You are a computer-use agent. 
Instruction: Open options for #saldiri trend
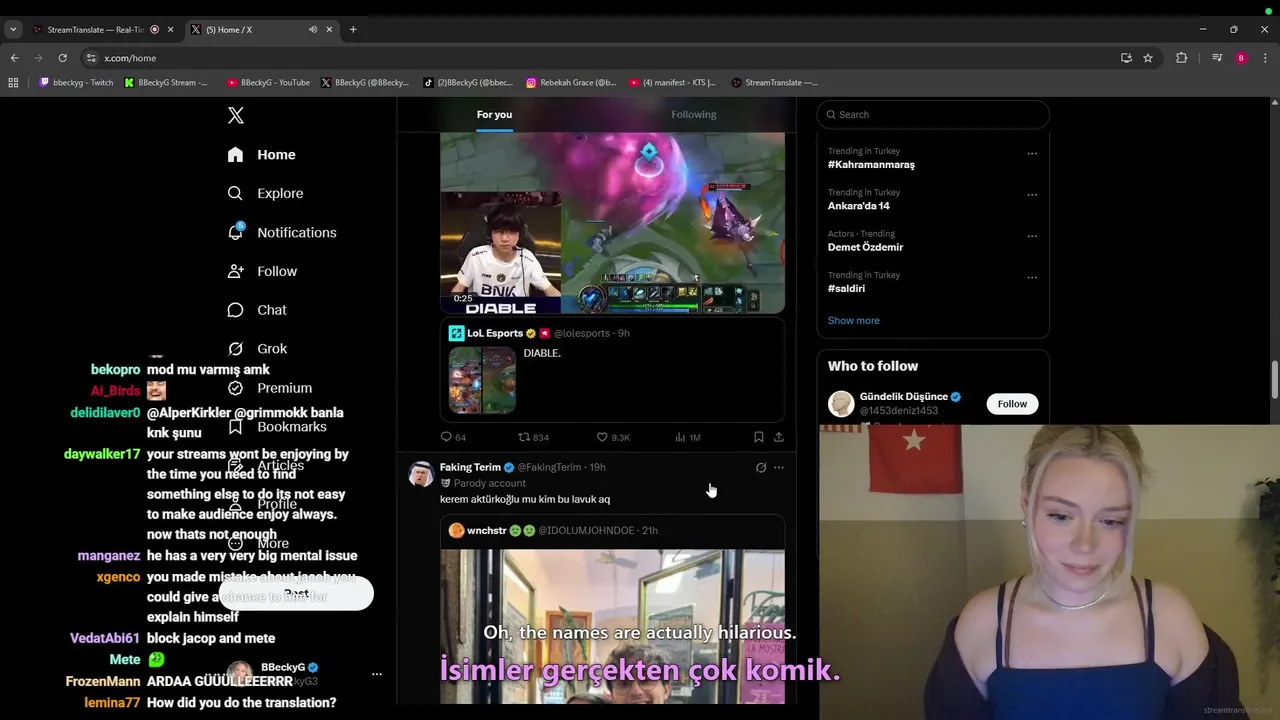coord(1032,278)
